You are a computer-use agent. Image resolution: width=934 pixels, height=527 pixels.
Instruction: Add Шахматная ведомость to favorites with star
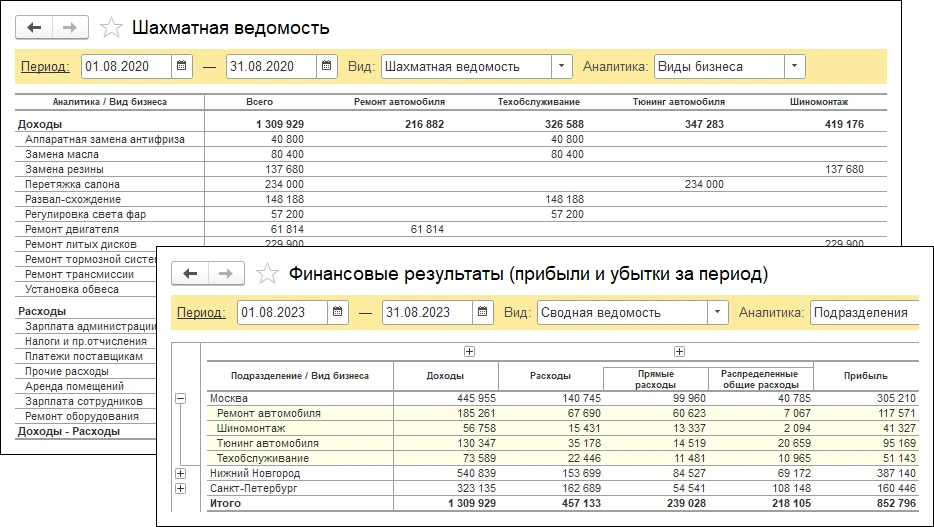pyautogui.click(x=114, y=28)
